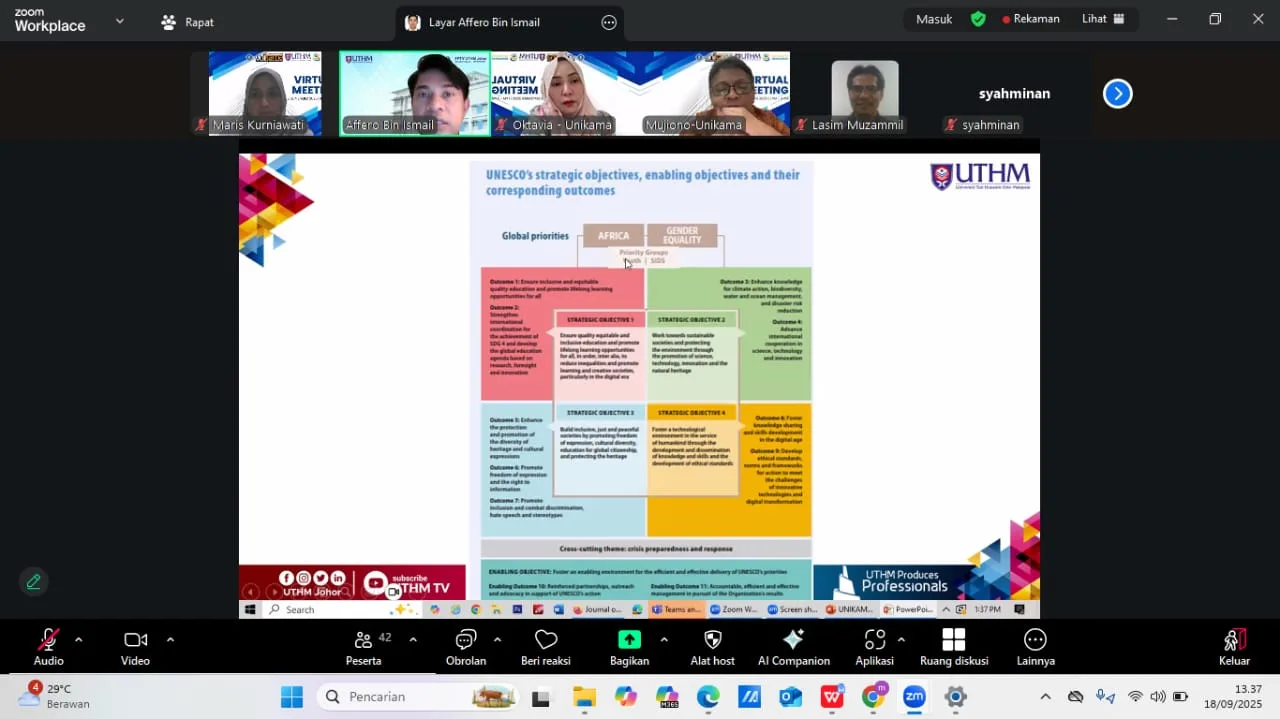This screenshot has width=1280, height=719.
Task: Click the volume speaker tray icon
Action: click(x=1158, y=697)
